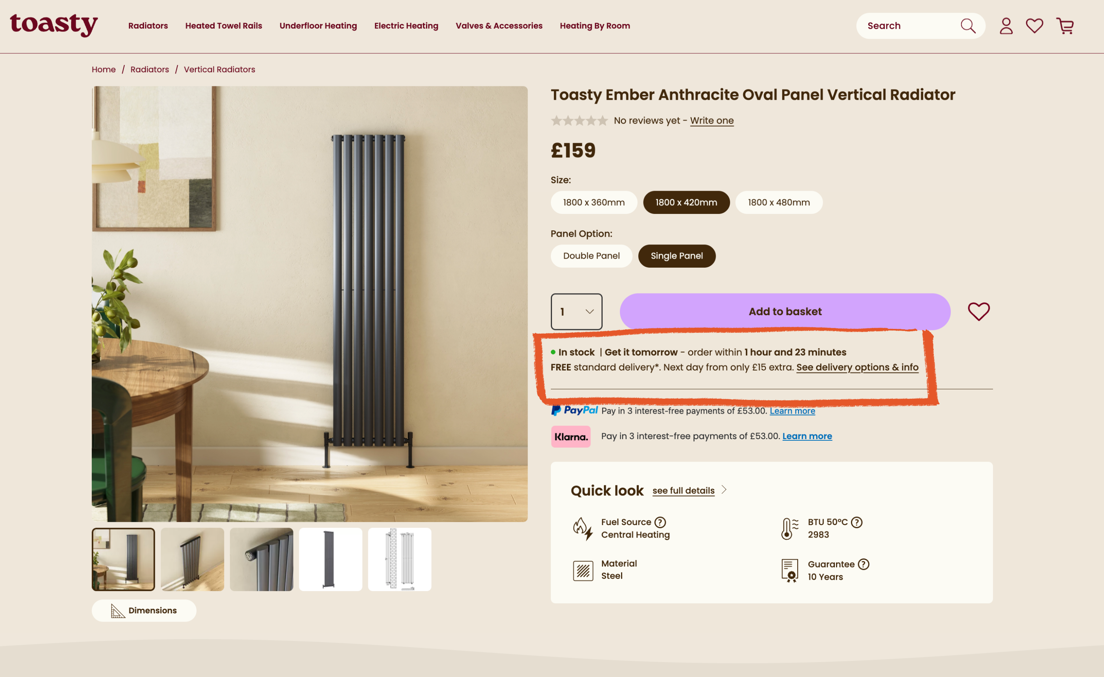Screen dimensions: 1104x677
Task: Open the shopping basket icon
Action: [x=1065, y=26]
